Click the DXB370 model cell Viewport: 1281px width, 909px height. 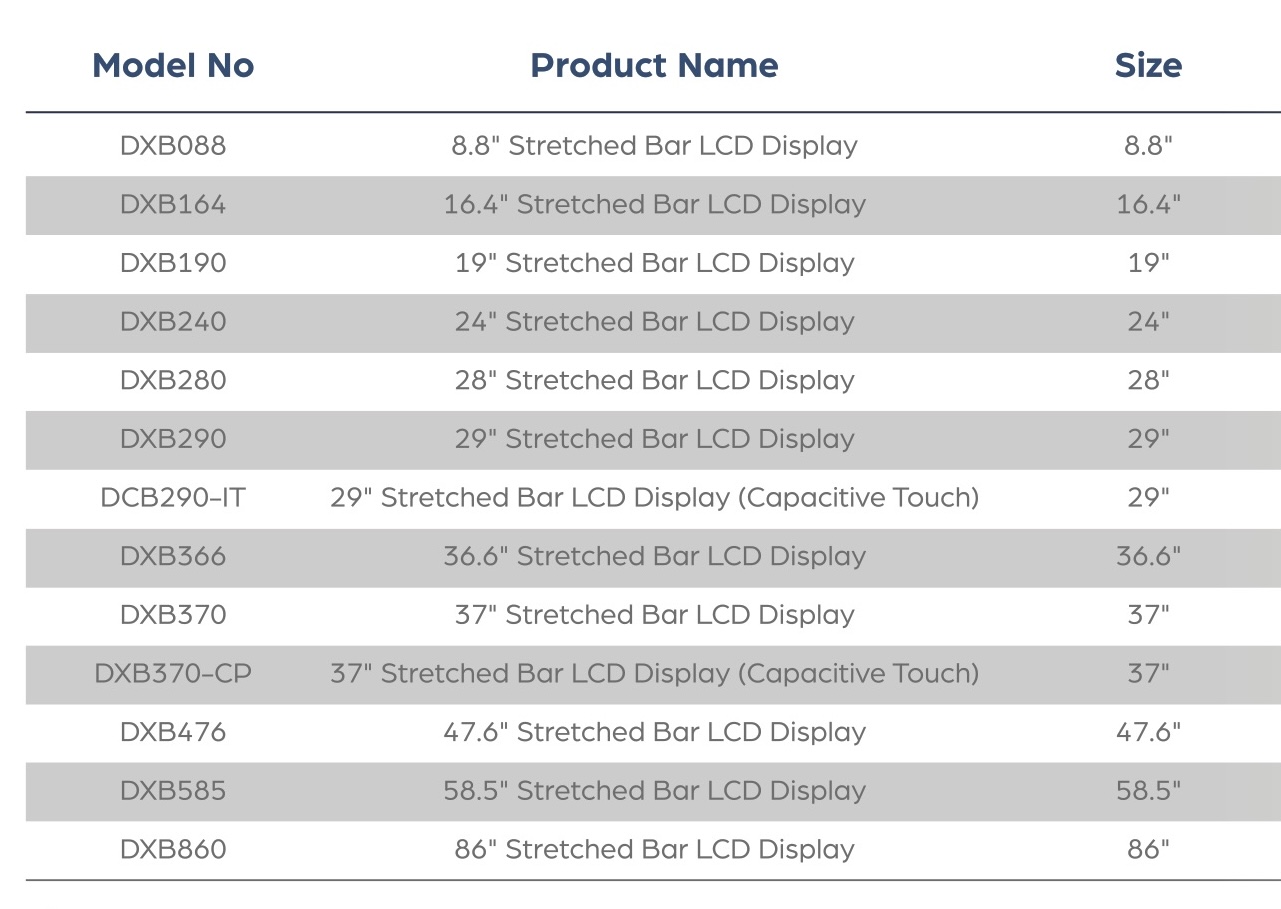pos(173,615)
